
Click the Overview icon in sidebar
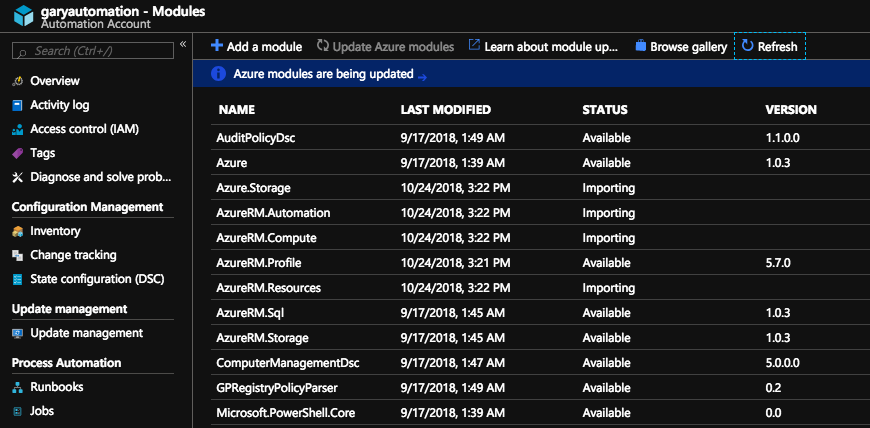point(18,81)
